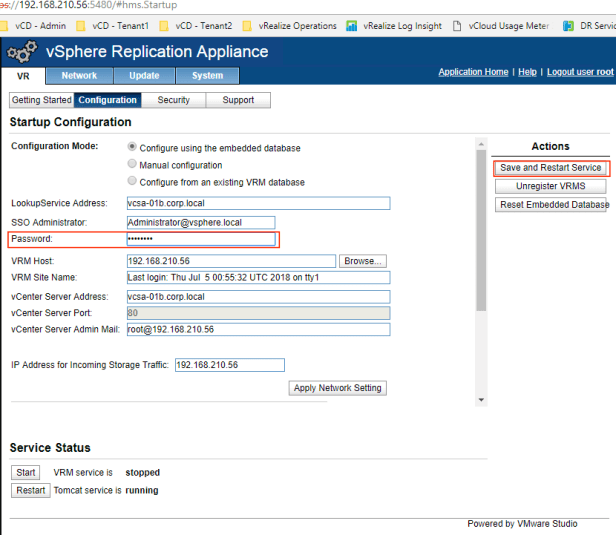Open the System tab
This screenshot has height=535, width=616.
pyautogui.click(x=207, y=76)
